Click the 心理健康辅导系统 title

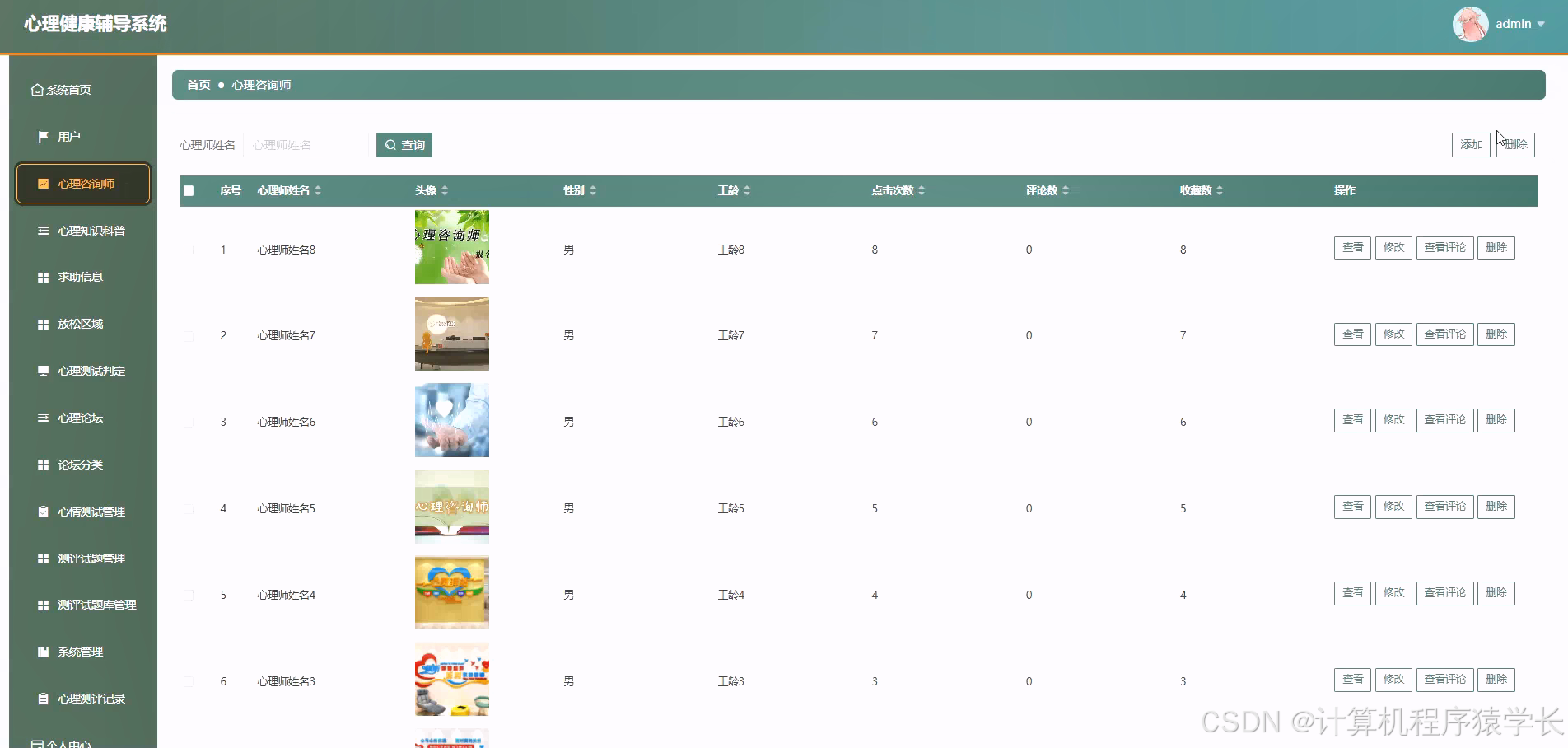[96, 24]
